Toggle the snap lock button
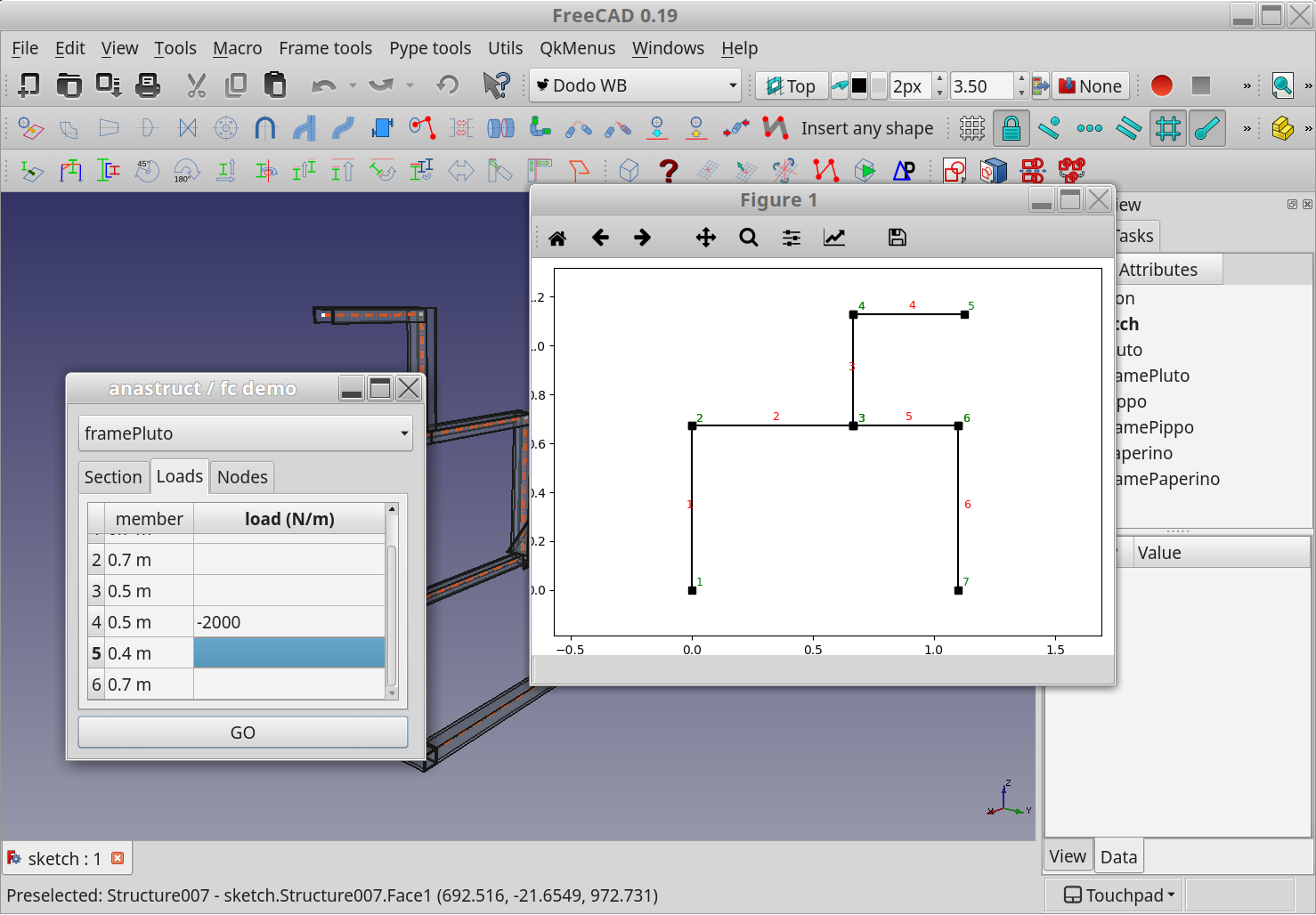Screen dimensions: 1316x915 (x=1011, y=128)
